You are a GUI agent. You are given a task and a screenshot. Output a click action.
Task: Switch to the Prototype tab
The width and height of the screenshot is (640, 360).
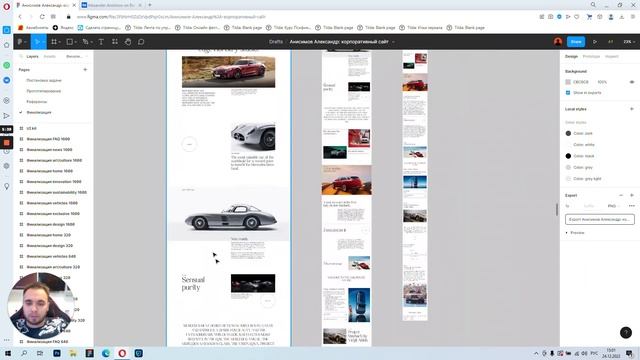pos(591,56)
